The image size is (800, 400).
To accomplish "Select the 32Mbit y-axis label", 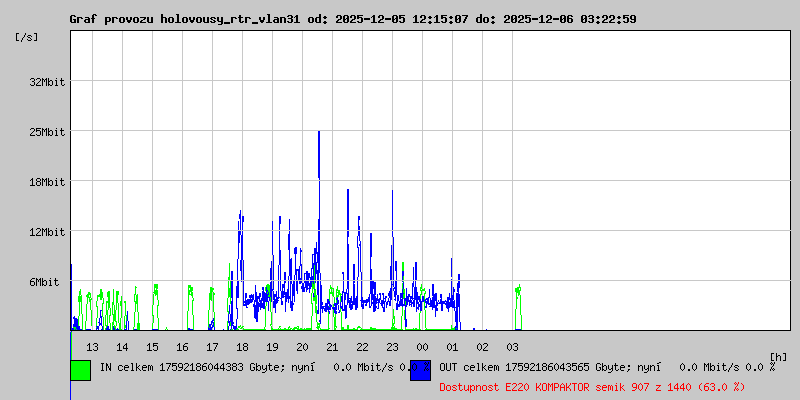I will point(47,82).
